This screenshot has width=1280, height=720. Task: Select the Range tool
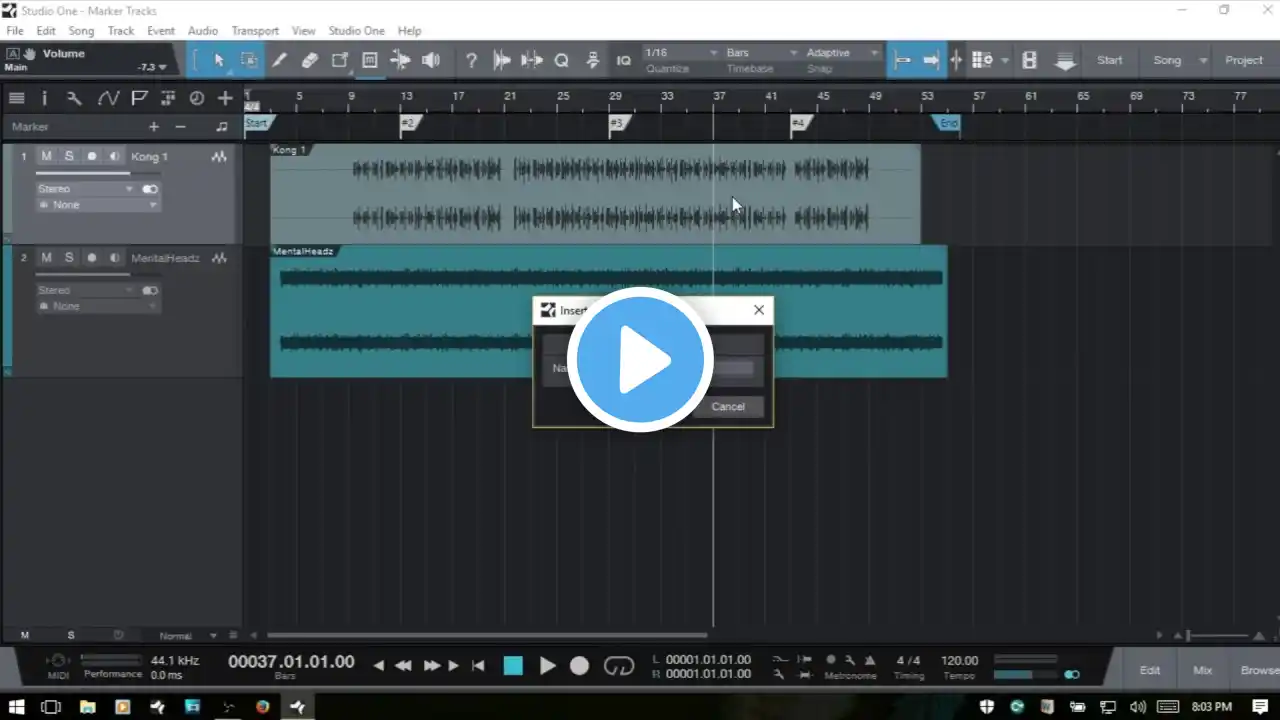point(249,60)
